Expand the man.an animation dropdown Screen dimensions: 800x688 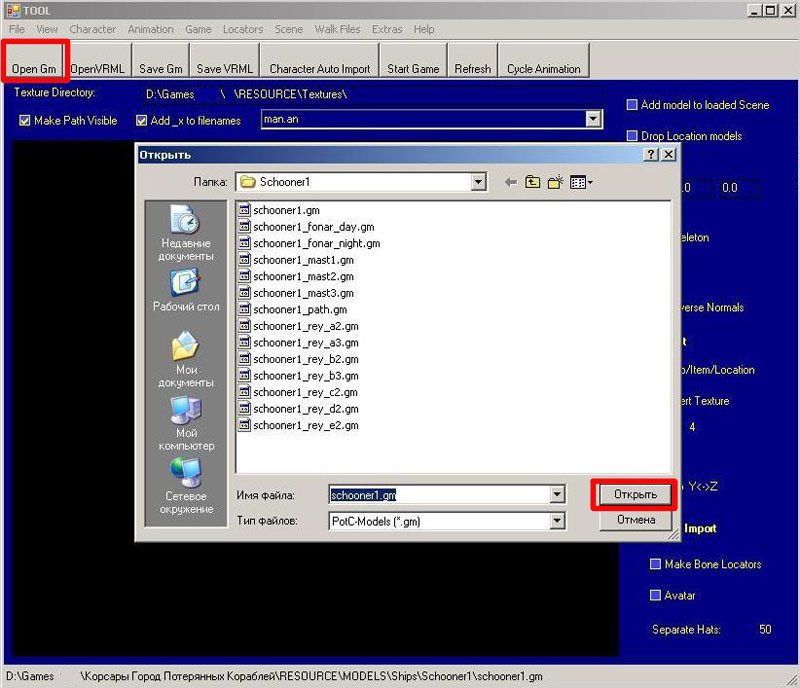pyautogui.click(x=592, y=119)
